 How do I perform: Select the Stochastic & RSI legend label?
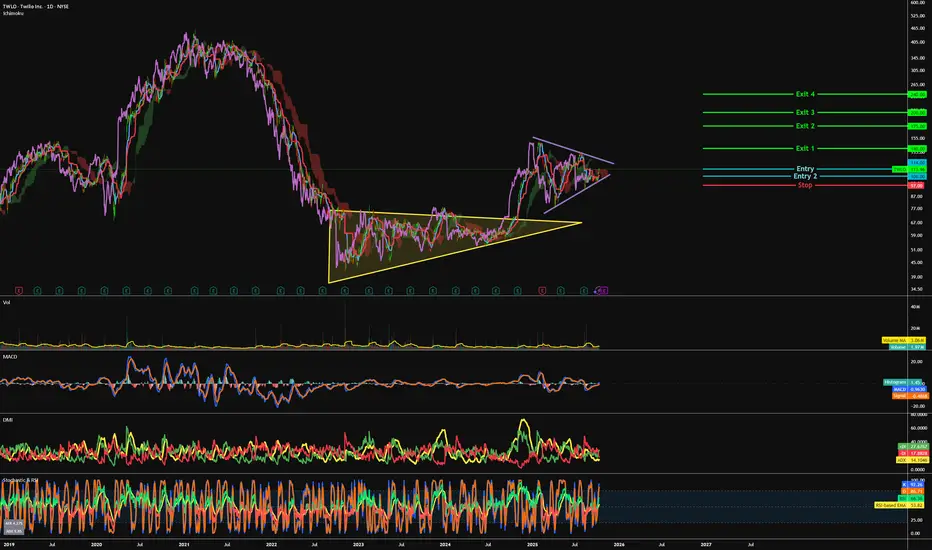(x=20, y=480)
